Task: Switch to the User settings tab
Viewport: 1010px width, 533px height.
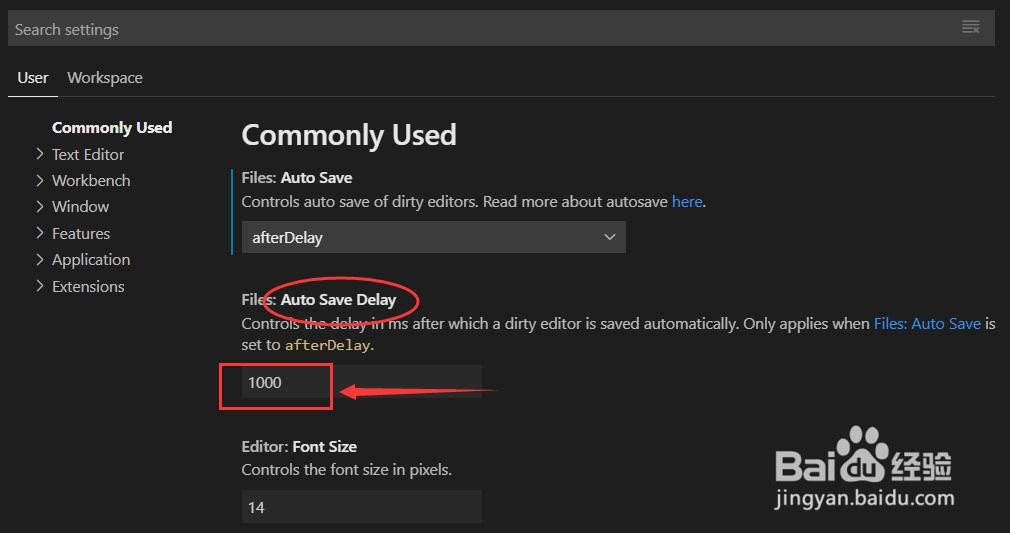Action: click(33, 78)
